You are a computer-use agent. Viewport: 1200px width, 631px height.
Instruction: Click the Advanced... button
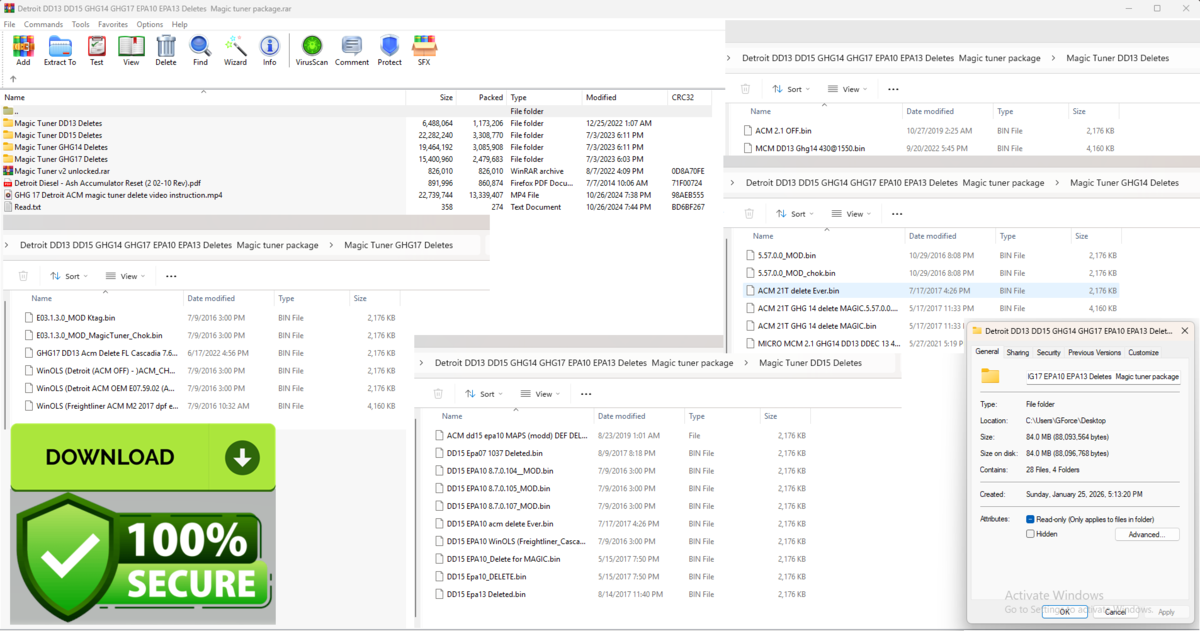tap(1146, 535)
